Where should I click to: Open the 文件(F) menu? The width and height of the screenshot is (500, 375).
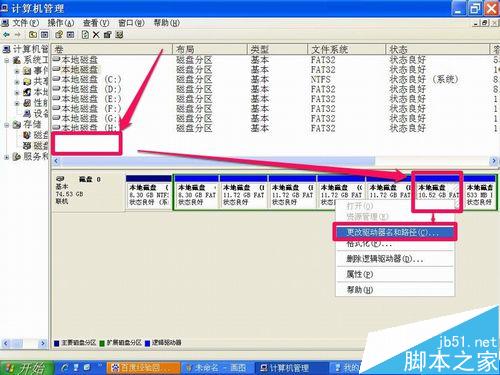click(25, 23)
